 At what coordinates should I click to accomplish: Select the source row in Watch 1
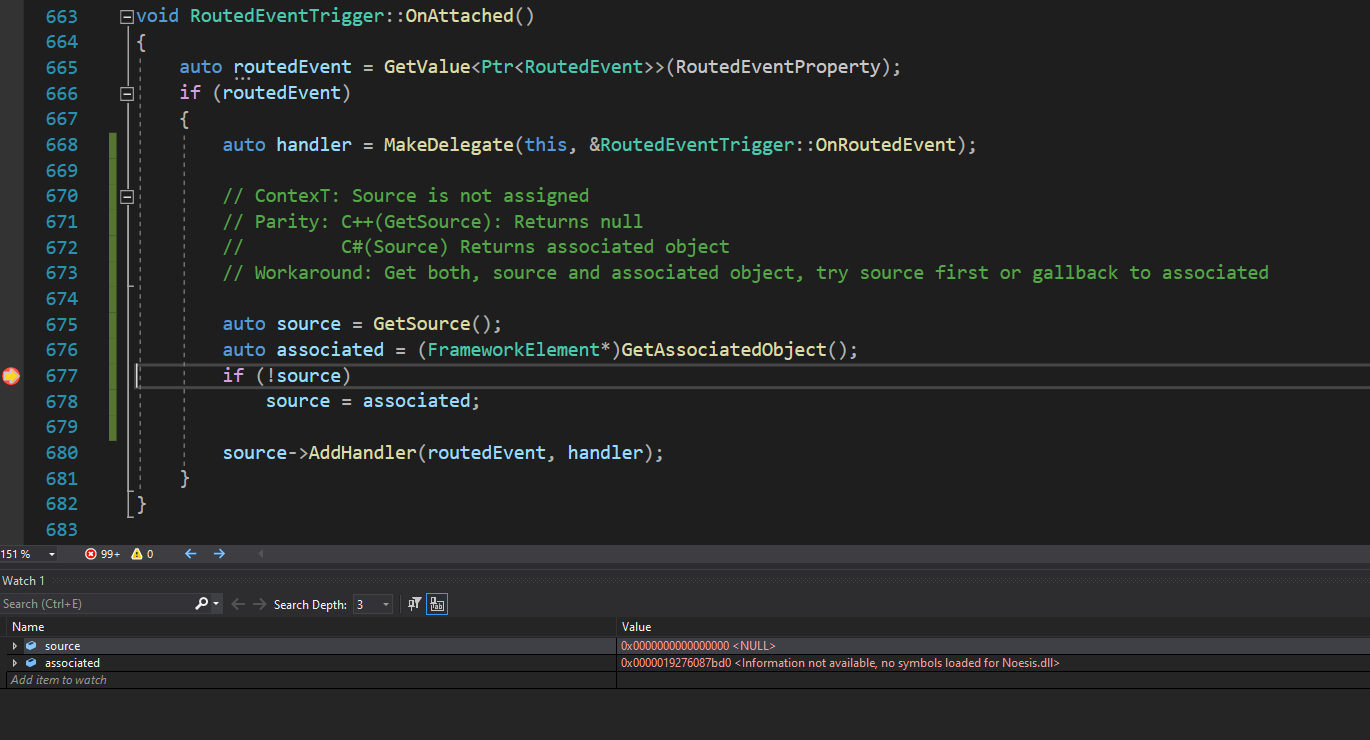(685, 646)
